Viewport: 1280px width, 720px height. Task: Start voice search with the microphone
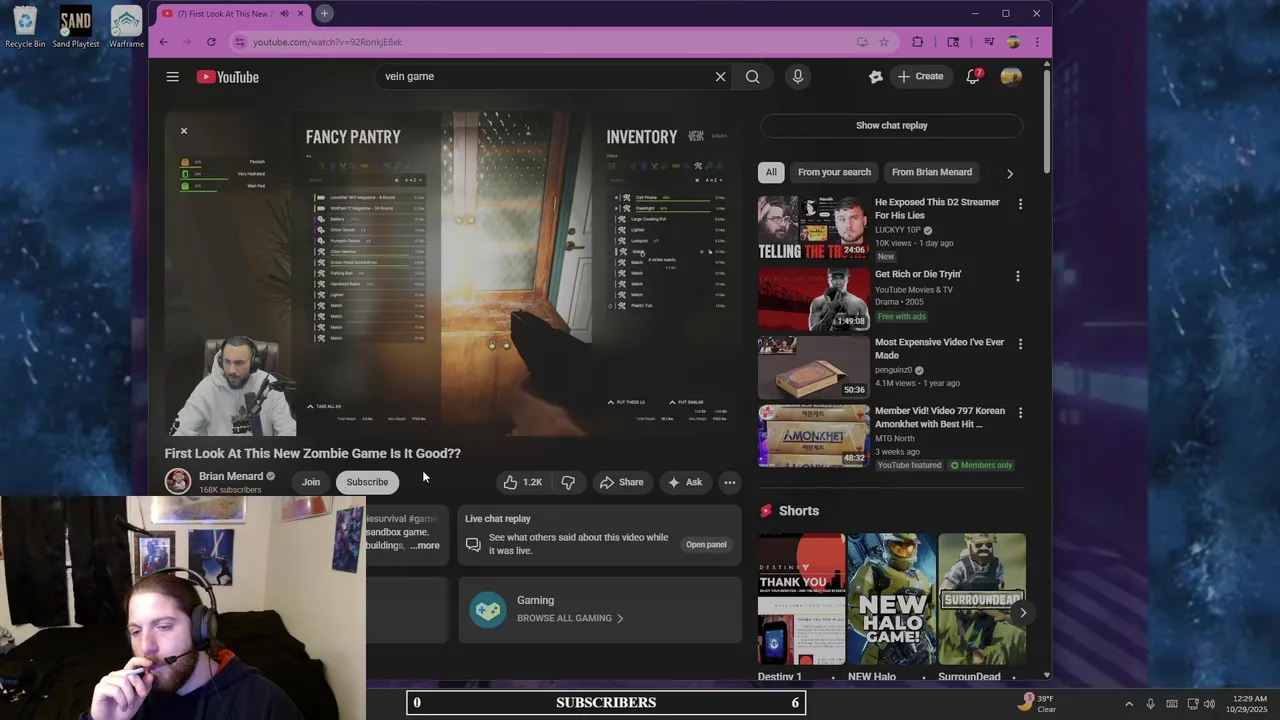pos(797,77)
